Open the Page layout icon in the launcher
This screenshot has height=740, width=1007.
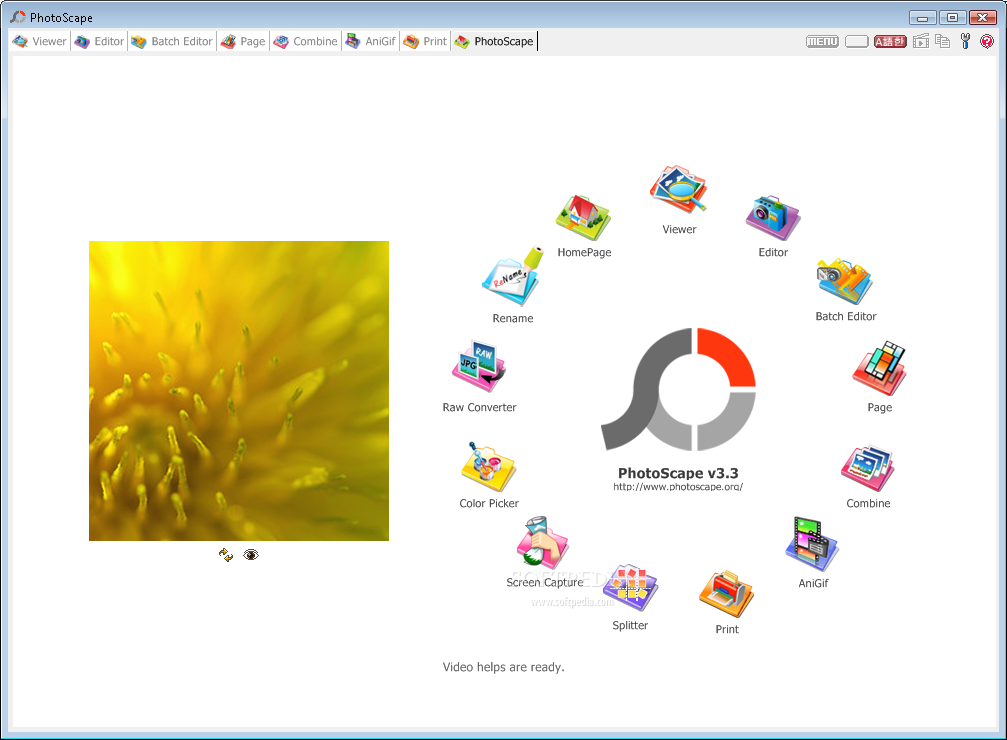coord(879,368)
